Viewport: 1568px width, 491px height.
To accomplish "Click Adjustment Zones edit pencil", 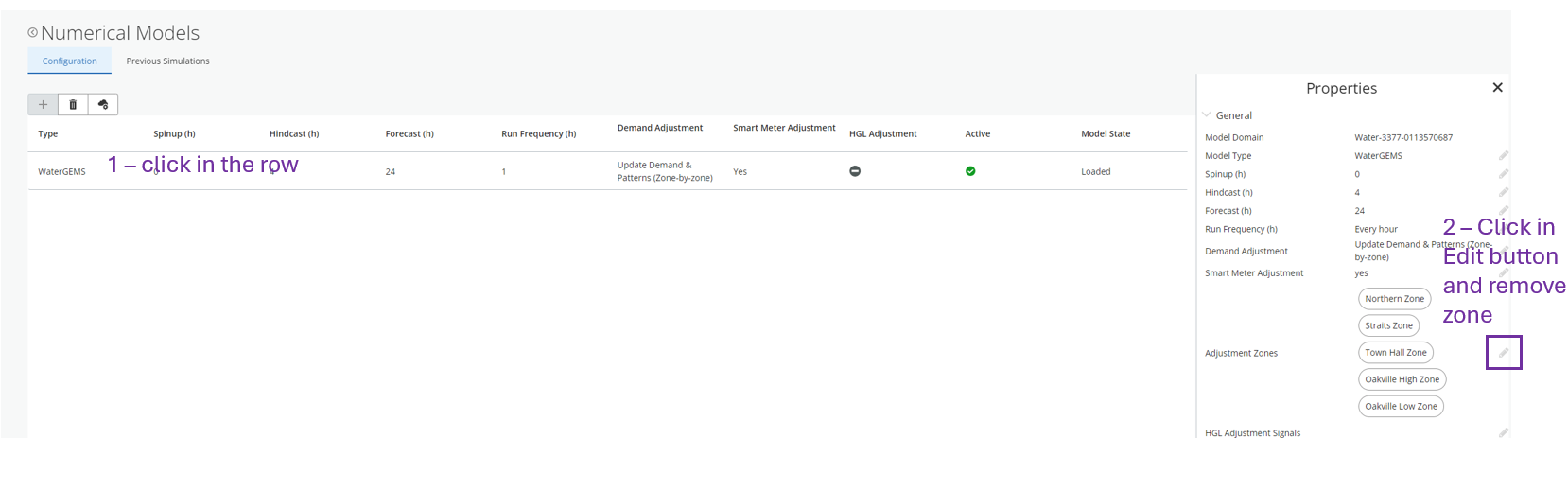I will (x=1504, y=353).
